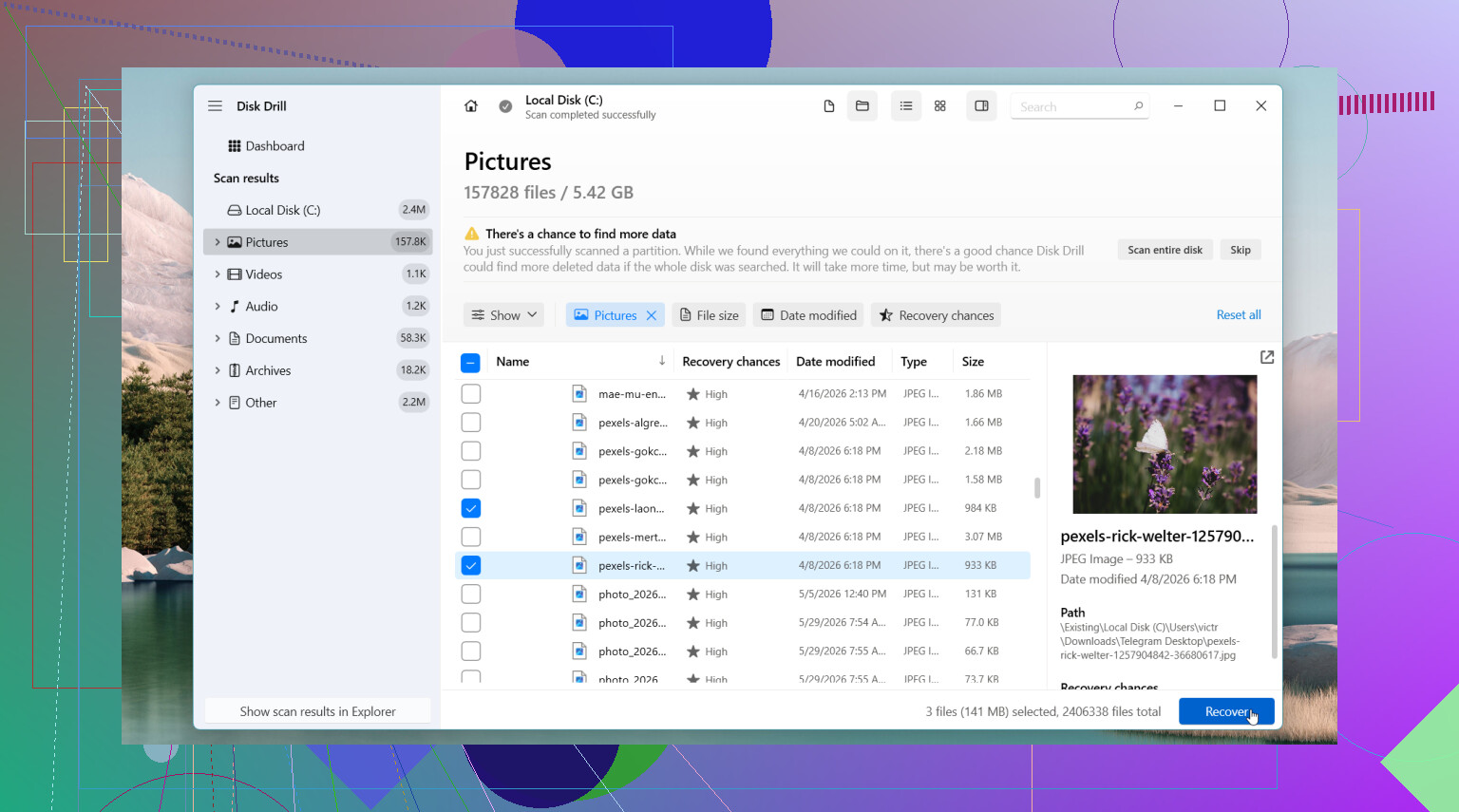Click the Reset all link
The image size is (1459, 812).
point(1239,315)
